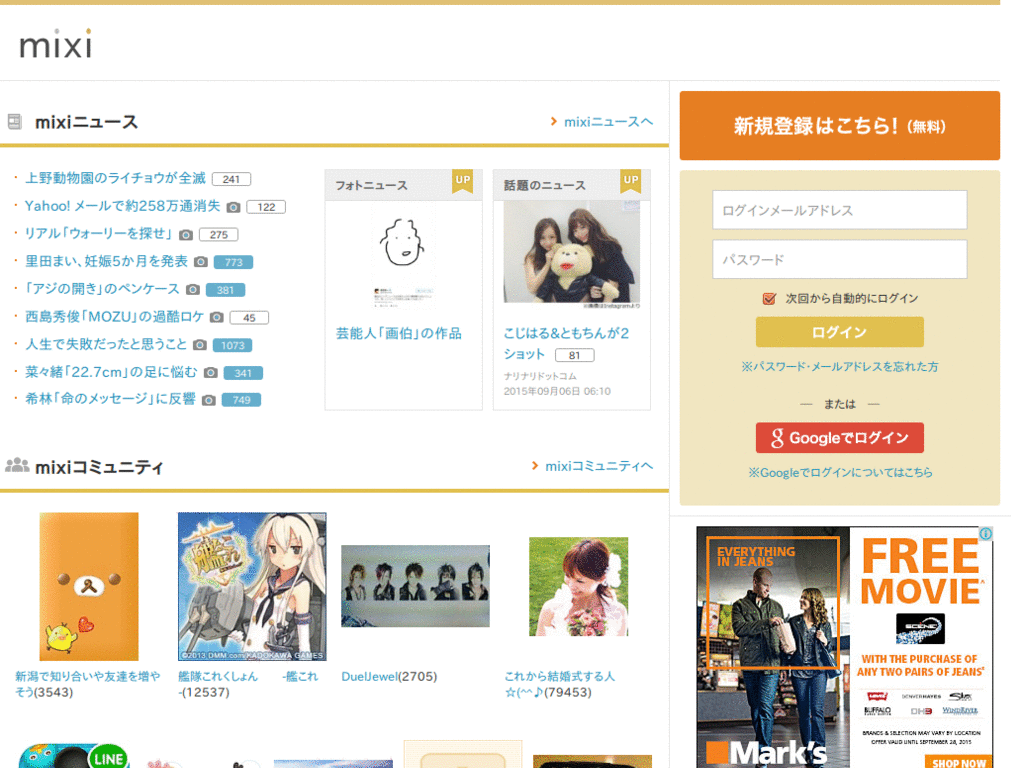Screen dimensions: 1024x768
Task: Click camera icon beside 西島秀俊「MOZU」item
Action: (x=217, y=317)
